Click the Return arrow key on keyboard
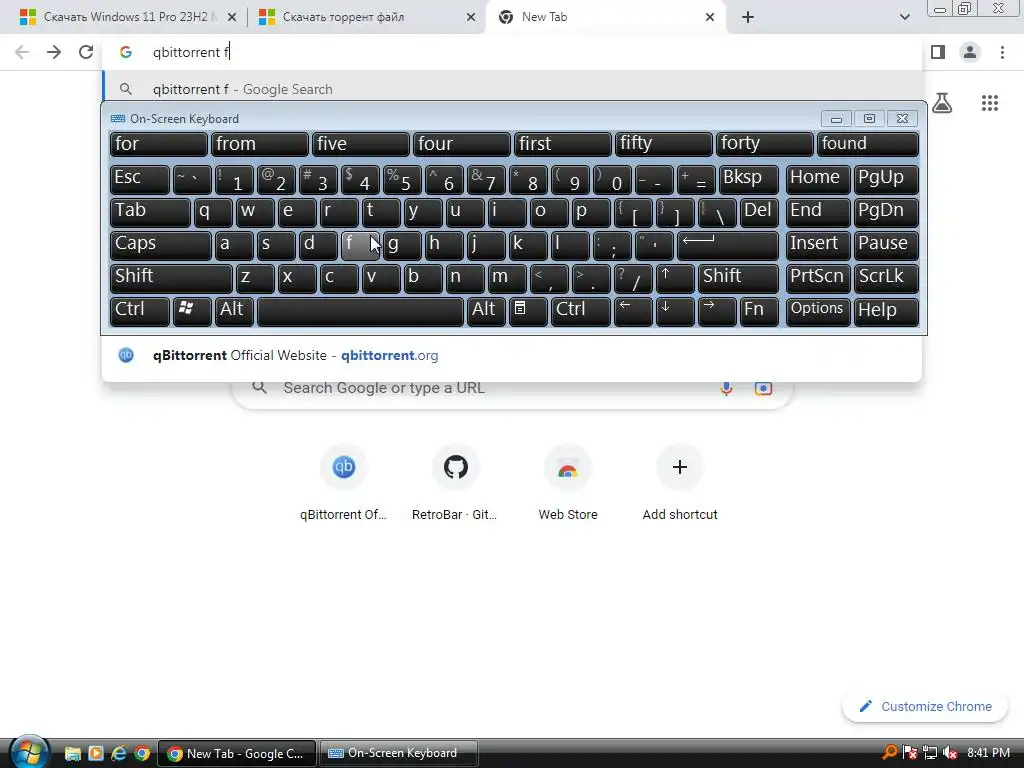 click(x=728, y=246)
